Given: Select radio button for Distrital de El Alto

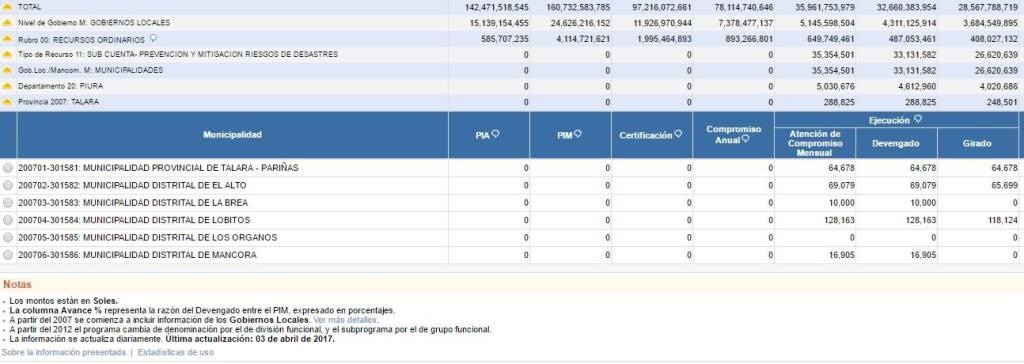Looking at the screenshot, I should tap(8, 186).
